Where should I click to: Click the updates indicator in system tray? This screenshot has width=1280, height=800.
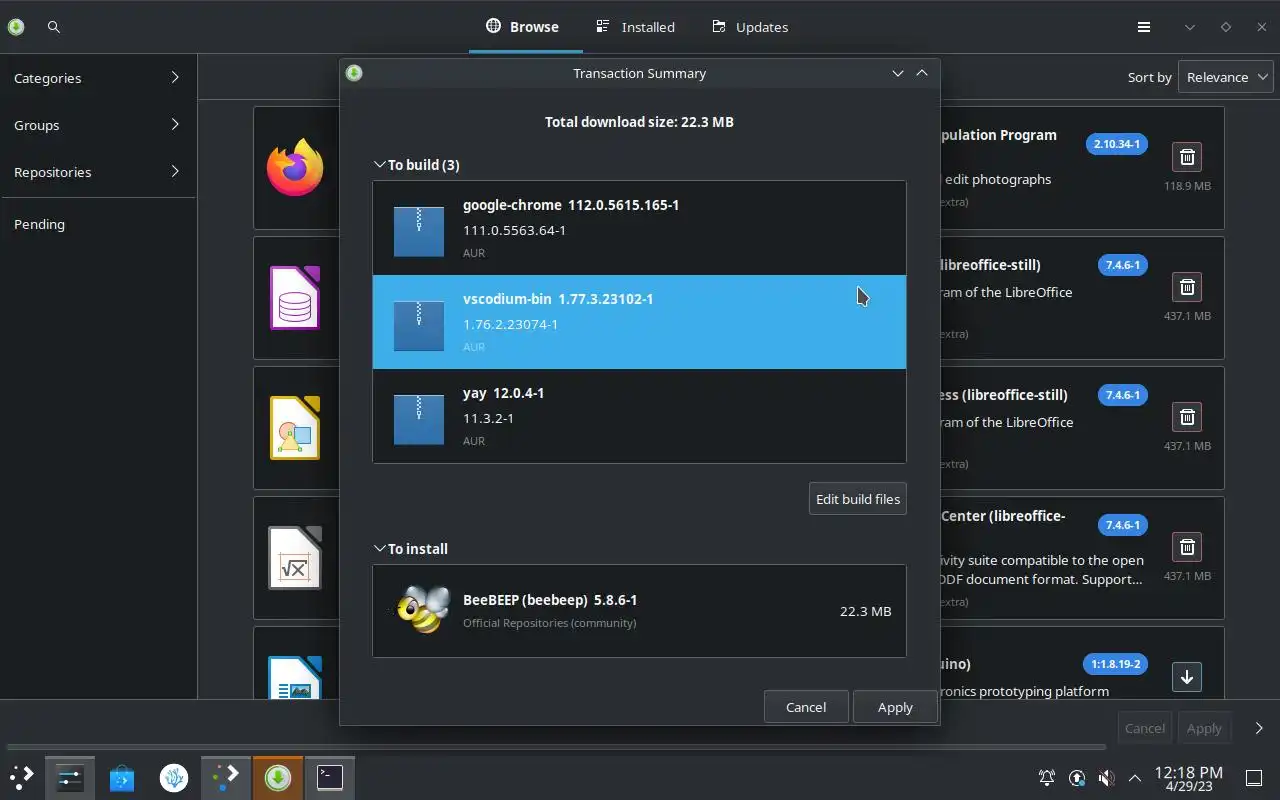(1077, 778)
